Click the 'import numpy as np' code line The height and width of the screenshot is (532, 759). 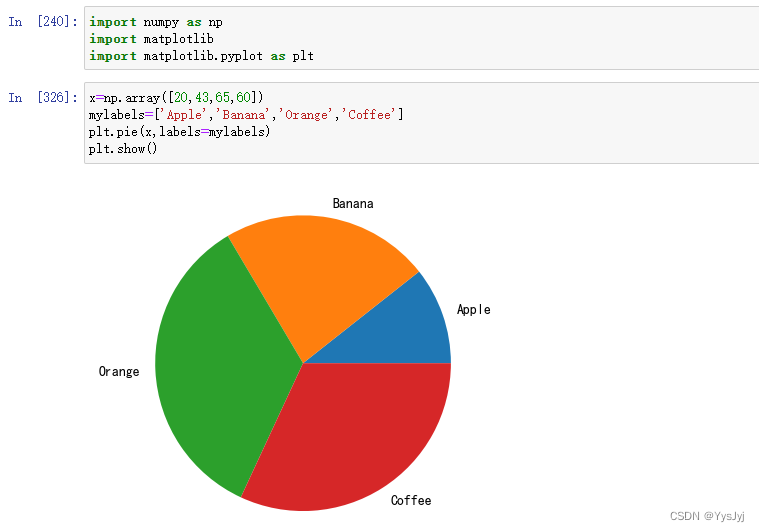coord(156,22)
